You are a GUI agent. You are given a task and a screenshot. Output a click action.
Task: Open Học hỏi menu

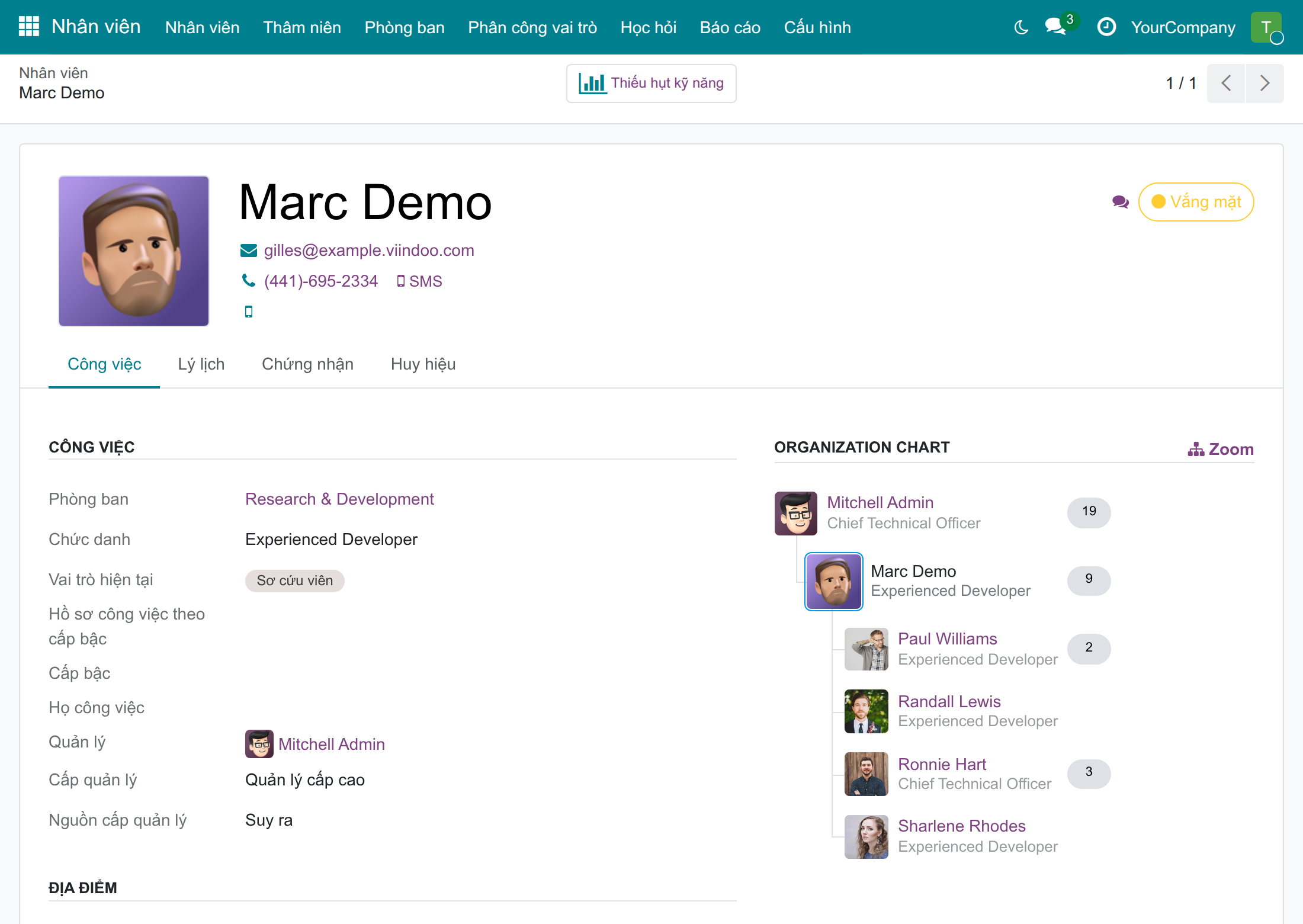(649, 27)
